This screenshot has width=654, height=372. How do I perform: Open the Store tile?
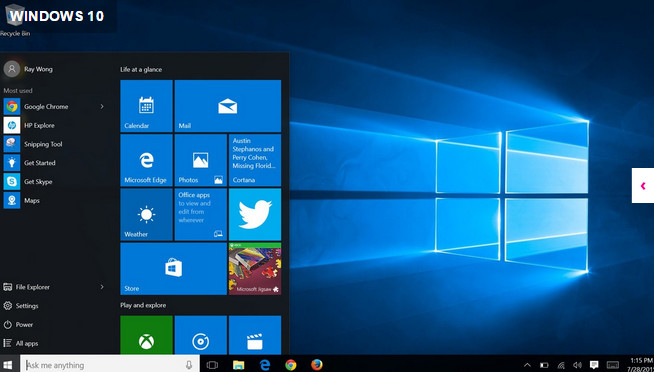174,269
